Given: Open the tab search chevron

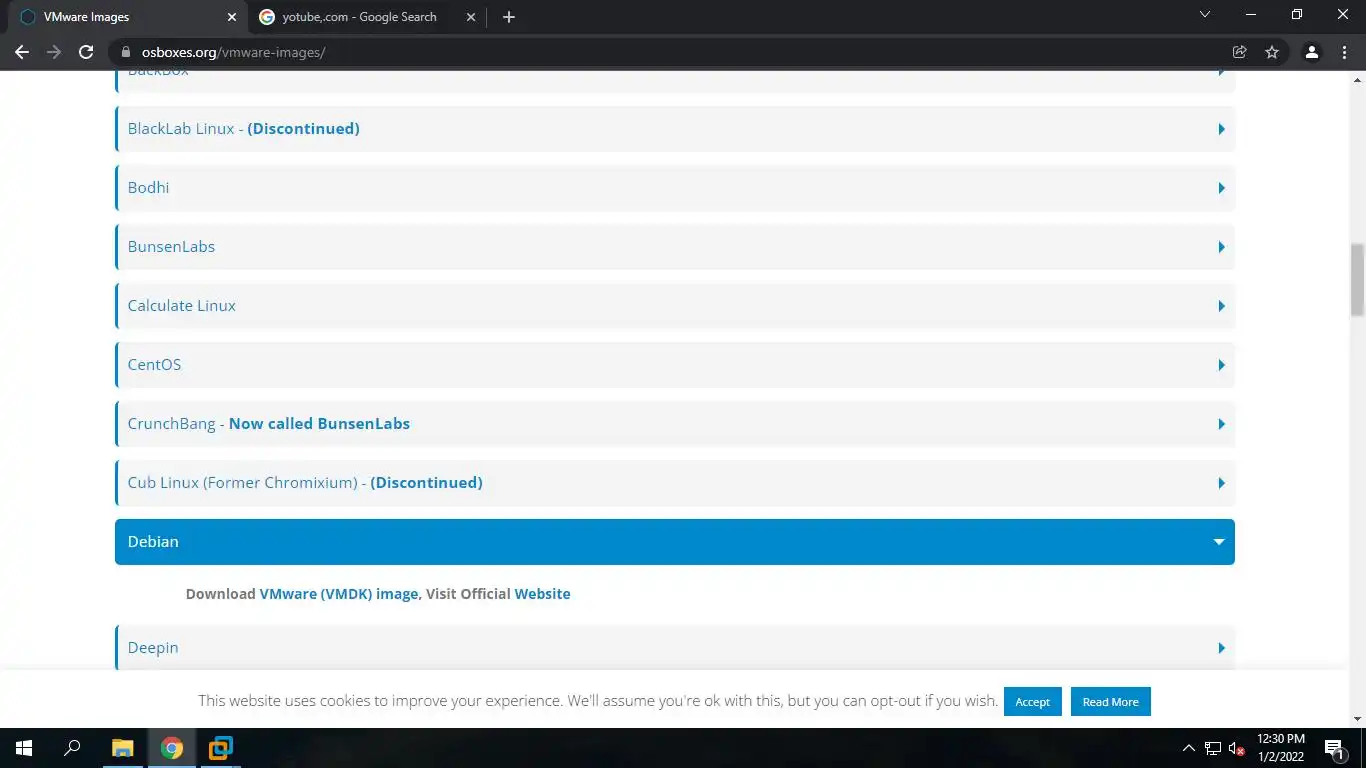Looking at the screenshot, I should click(x=1205, y=15).
